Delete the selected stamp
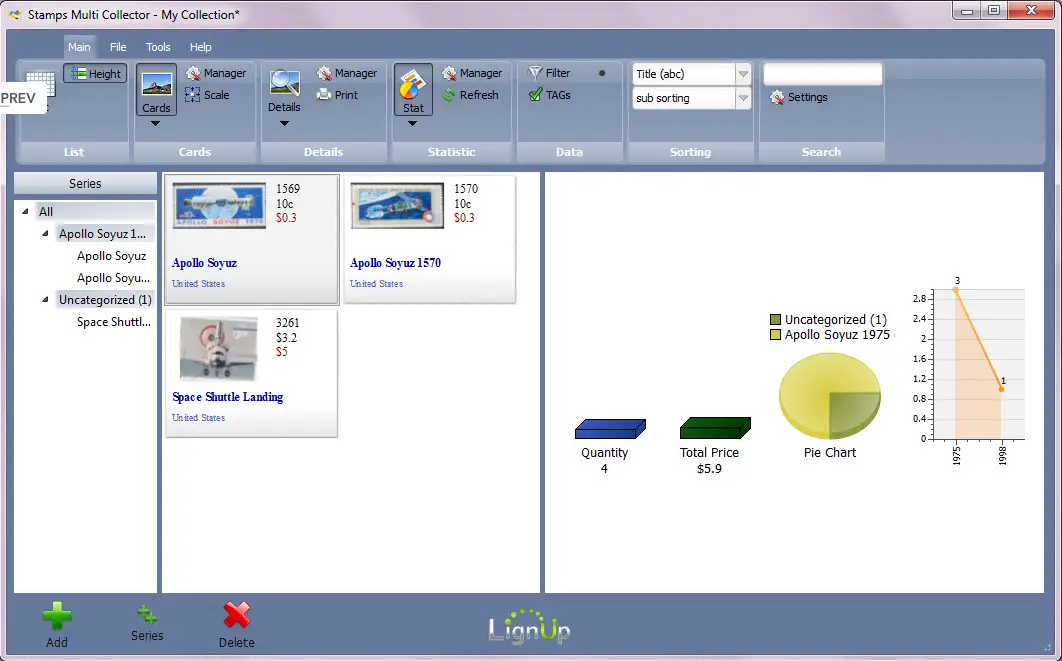The width and height of the screenshot is (1062, 661). [x=236, y=624]
